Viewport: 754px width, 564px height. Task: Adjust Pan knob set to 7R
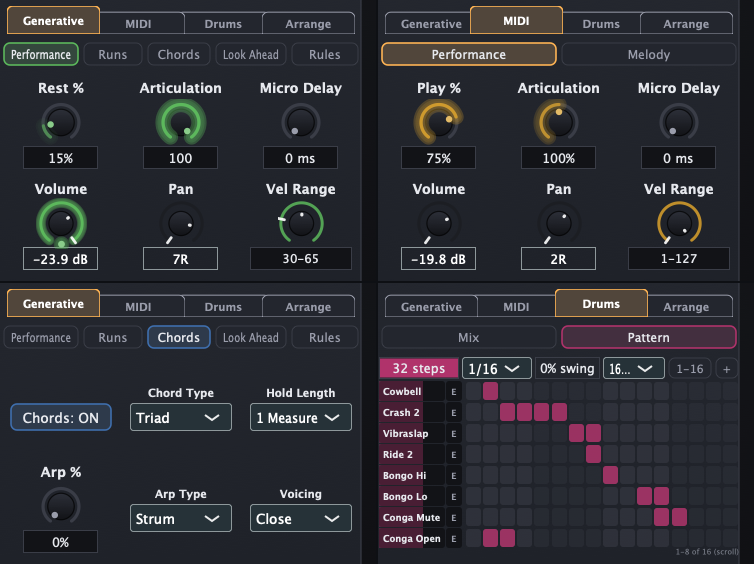(181, 223)
